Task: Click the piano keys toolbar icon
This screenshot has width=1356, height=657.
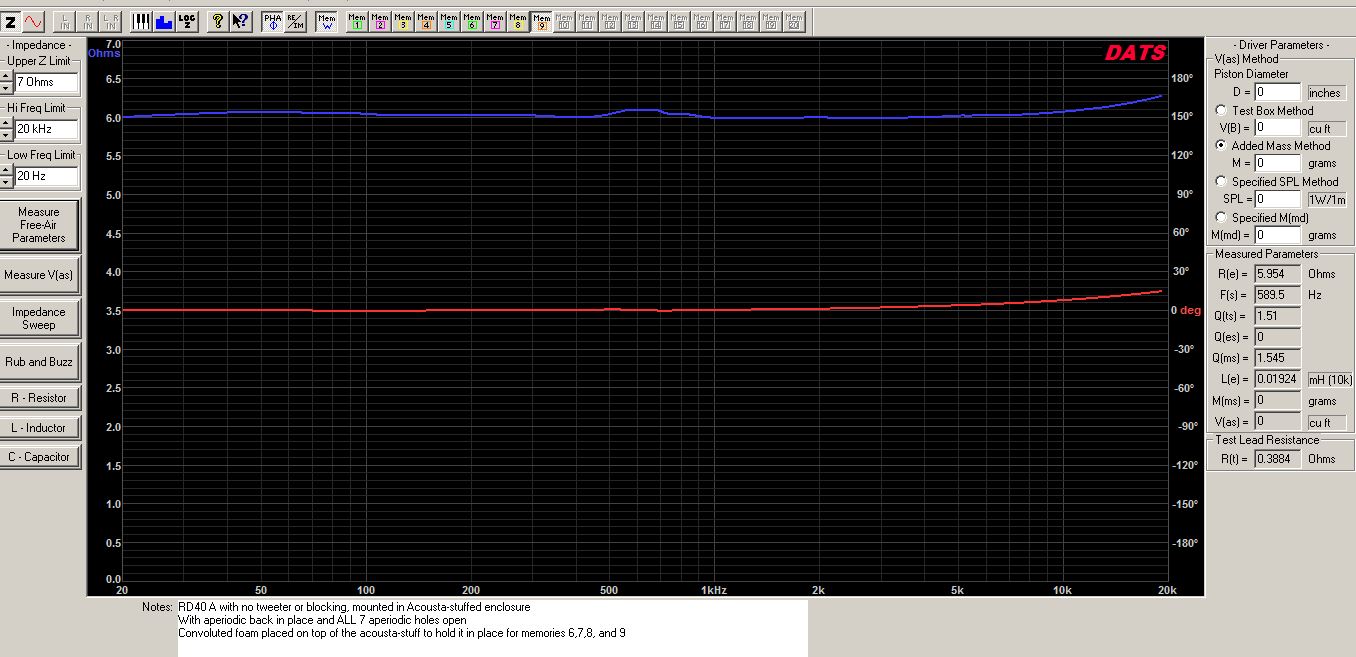Action: tap(141, 21)
